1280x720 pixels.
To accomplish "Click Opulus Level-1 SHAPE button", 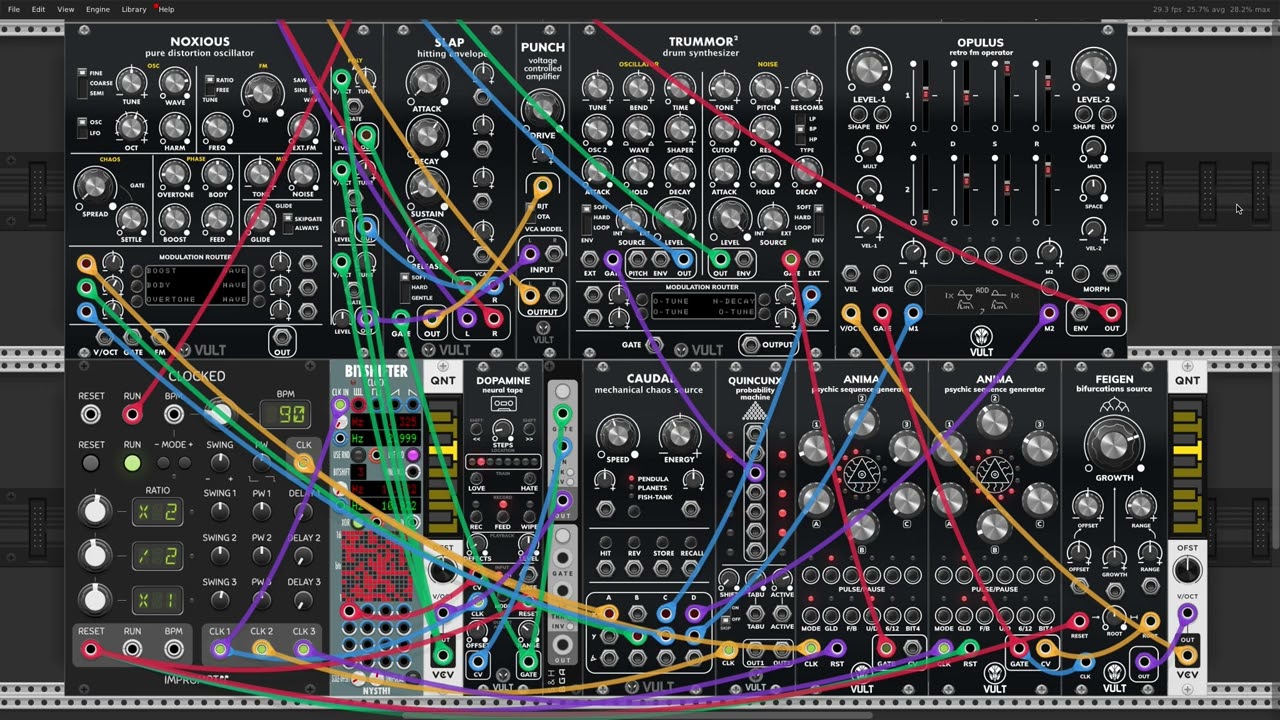I will click(858, 113).
